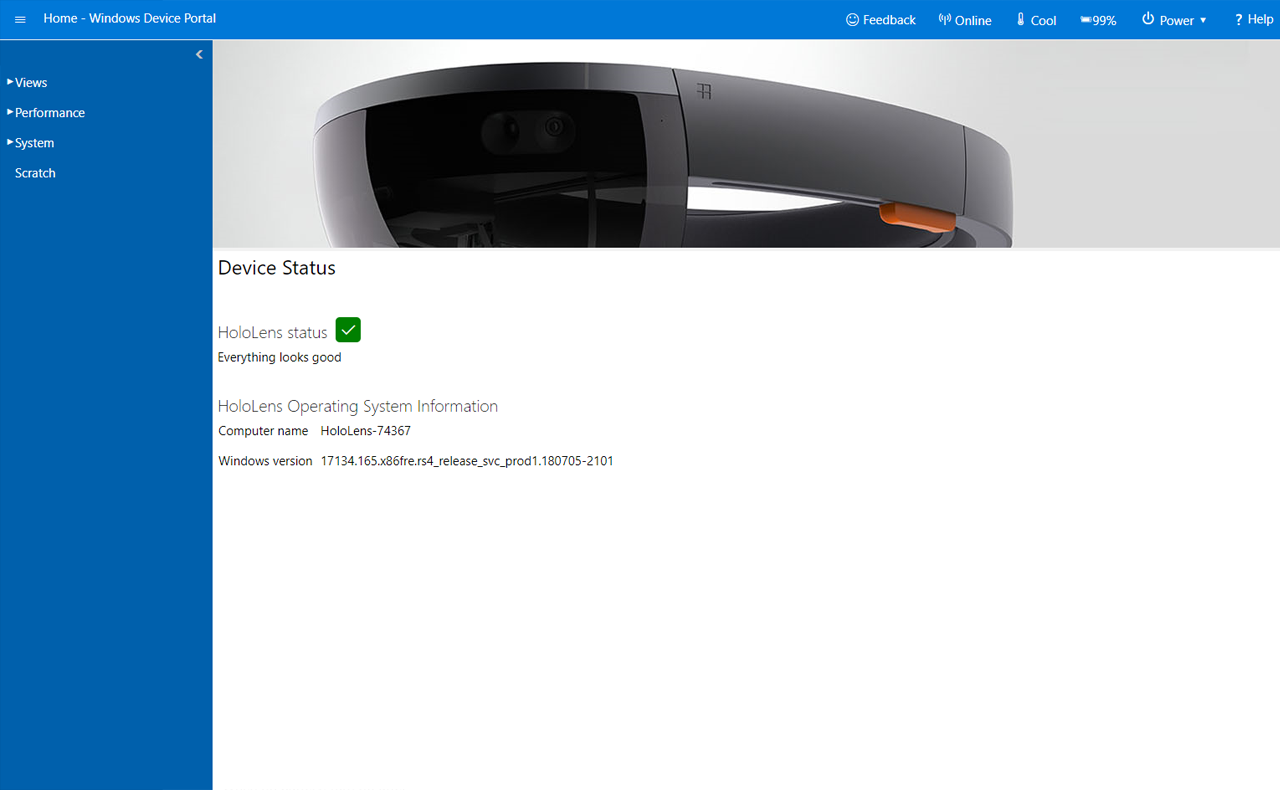Click the Cool thermometer icon
Viewport: 1280px width, 790px height.
tap(1021, 20)
